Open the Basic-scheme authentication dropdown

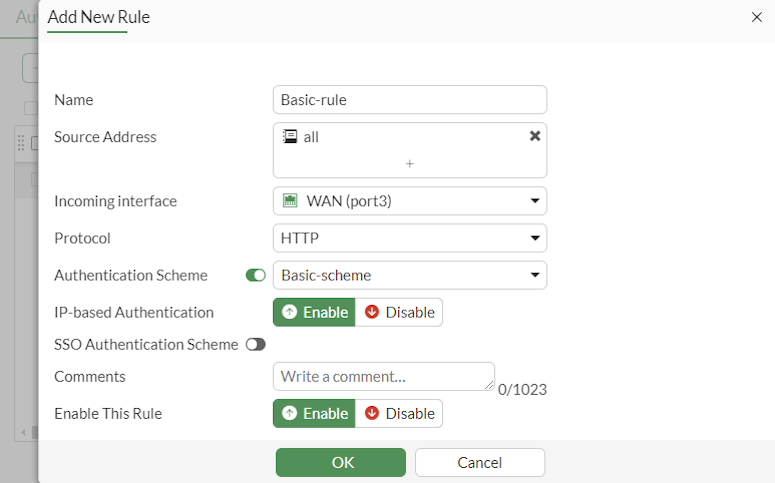click(410, 275)
